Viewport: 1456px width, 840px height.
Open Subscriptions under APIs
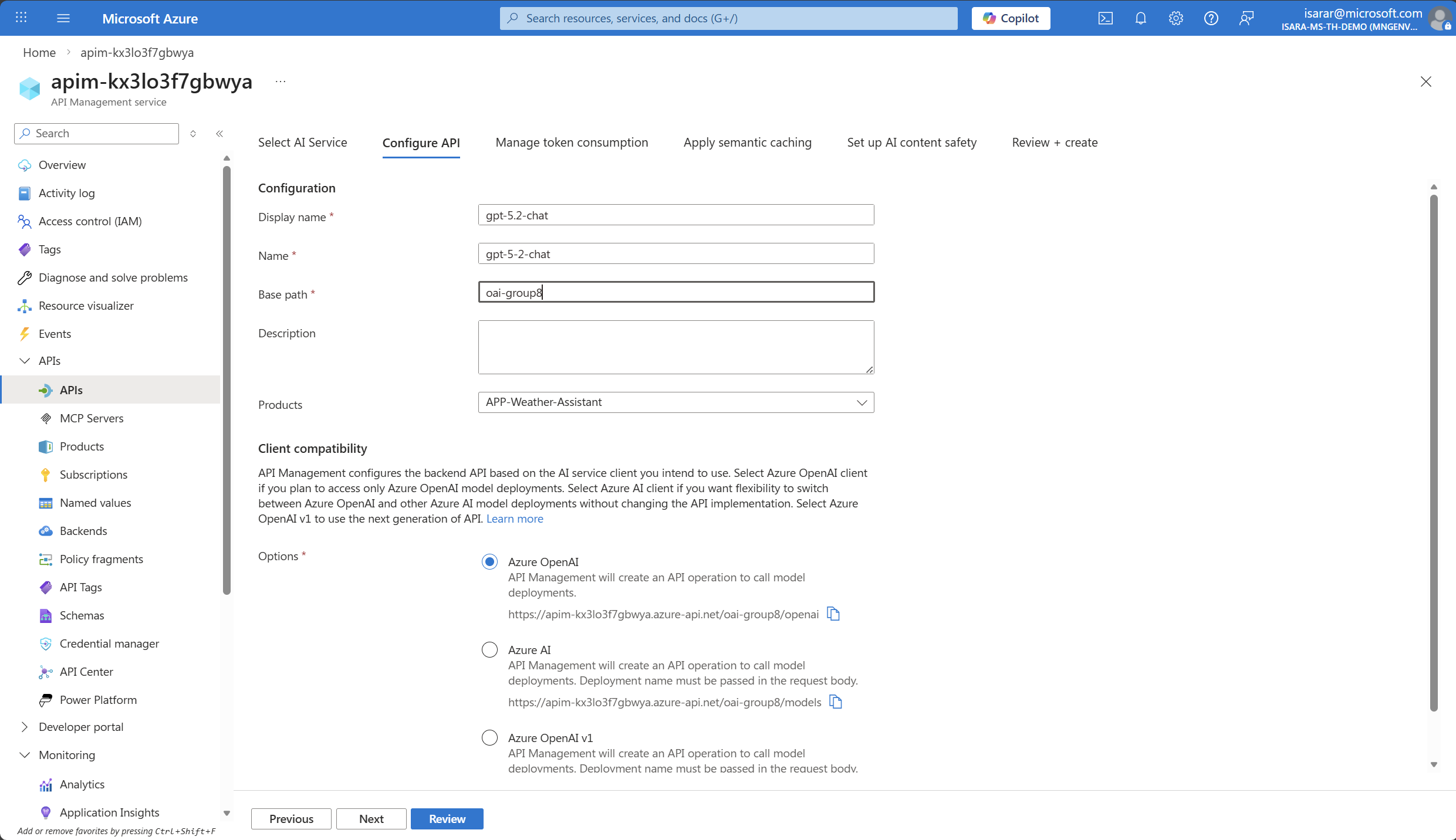point(93,475)
